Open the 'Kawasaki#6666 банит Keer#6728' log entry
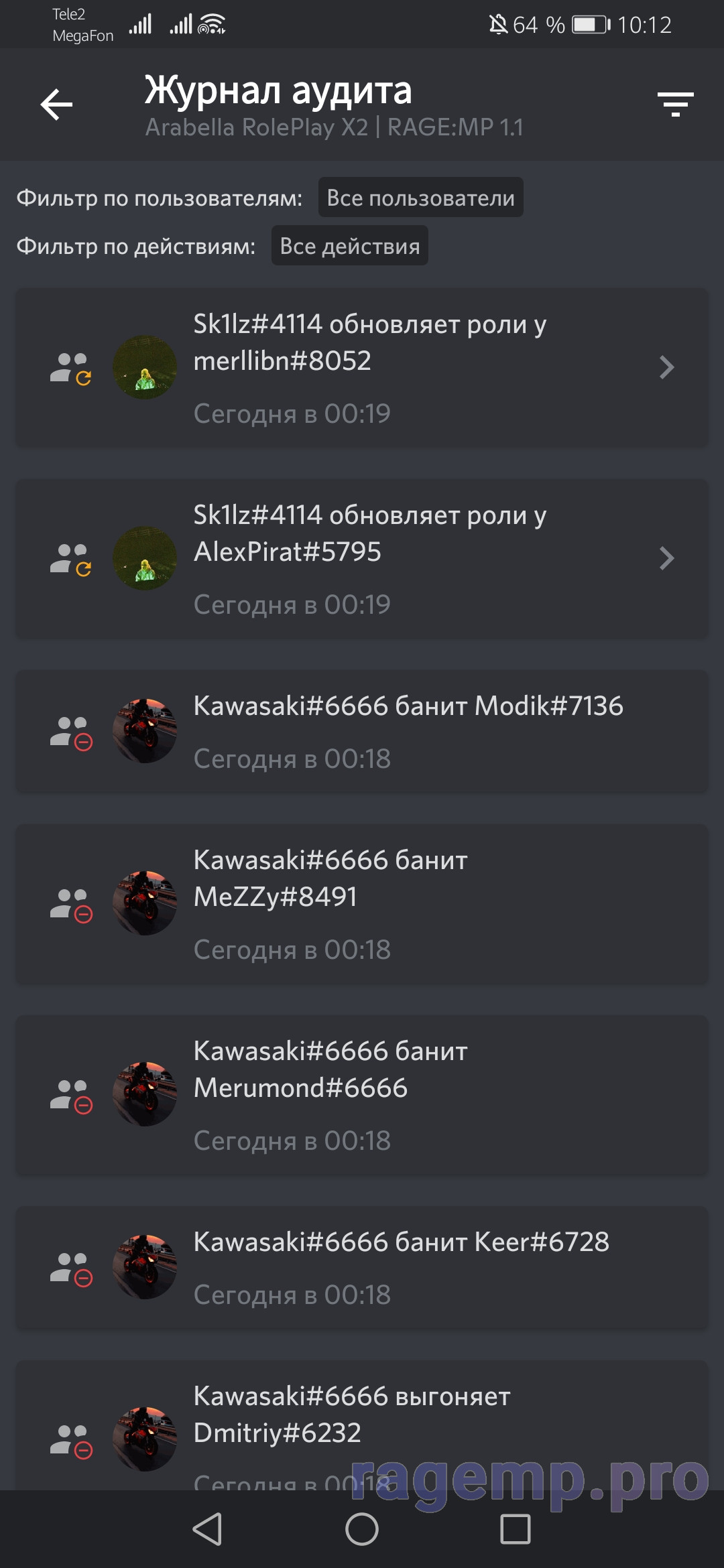The image size is (724, 1568). coord(362,1268)
